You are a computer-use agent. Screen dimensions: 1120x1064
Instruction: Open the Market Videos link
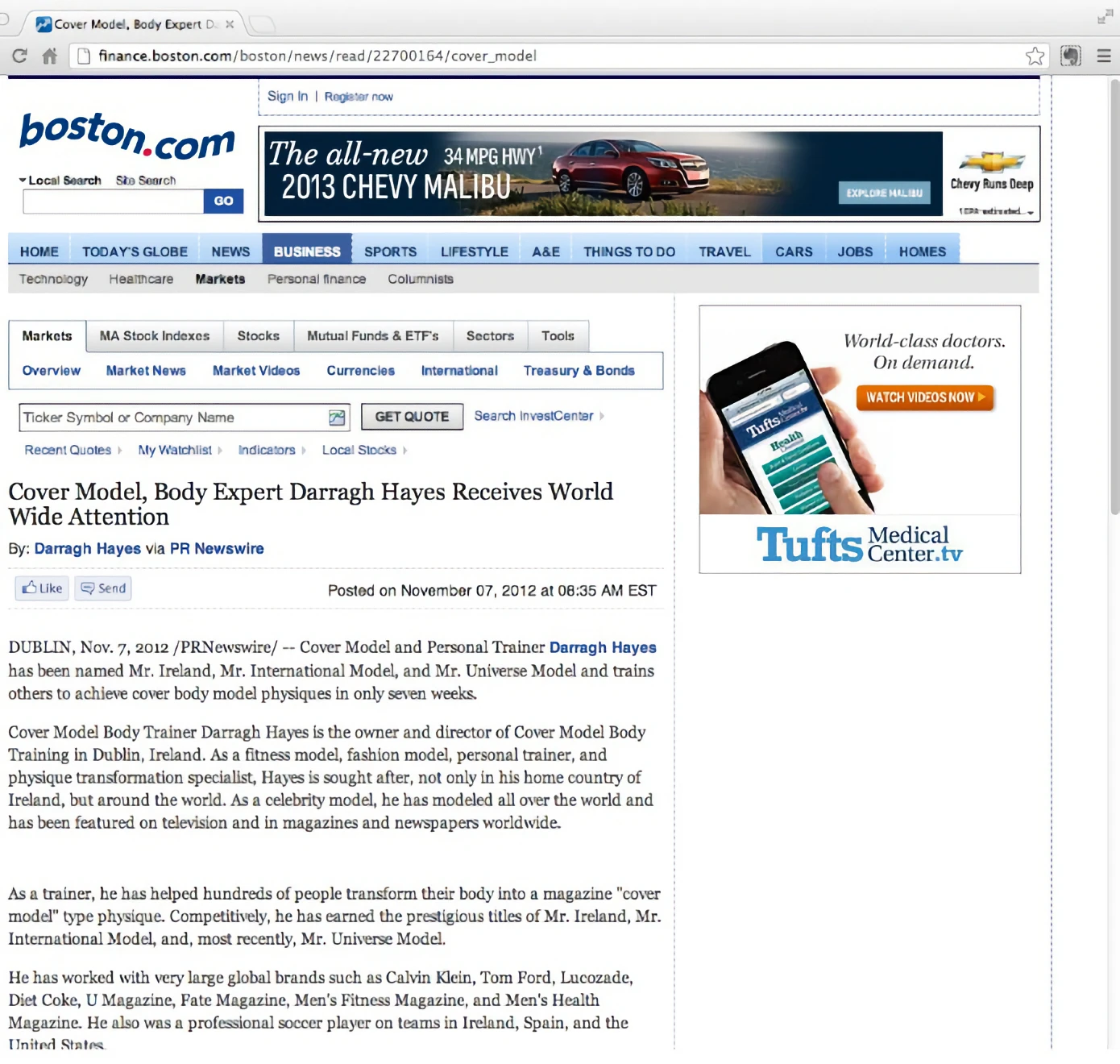[x=256, y=371]
